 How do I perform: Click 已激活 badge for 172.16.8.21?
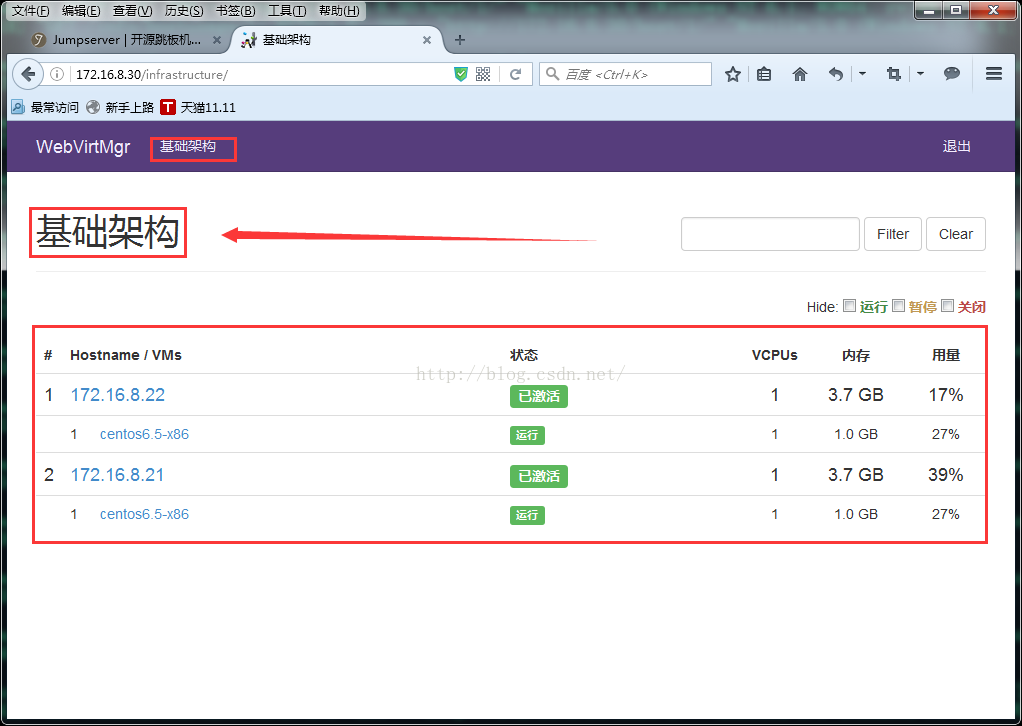tap(538, 476)
